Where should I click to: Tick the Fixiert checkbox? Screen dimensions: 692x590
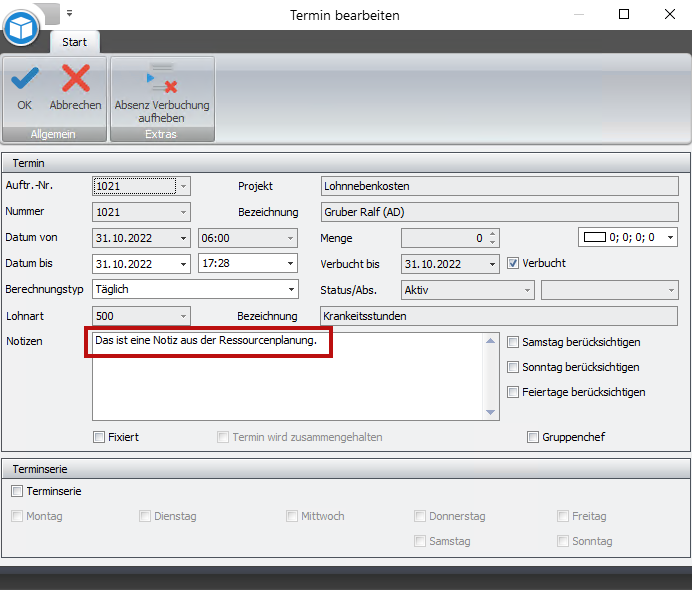[99, 437]
